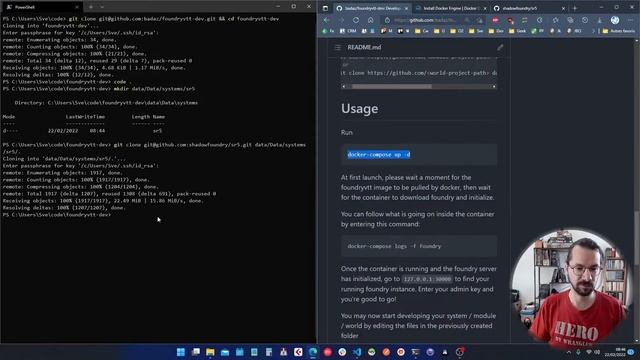Switch to badaz/foundryvtt-dev browser tab
This screenshot has width=640, height=360.
(x=371, y=8)
